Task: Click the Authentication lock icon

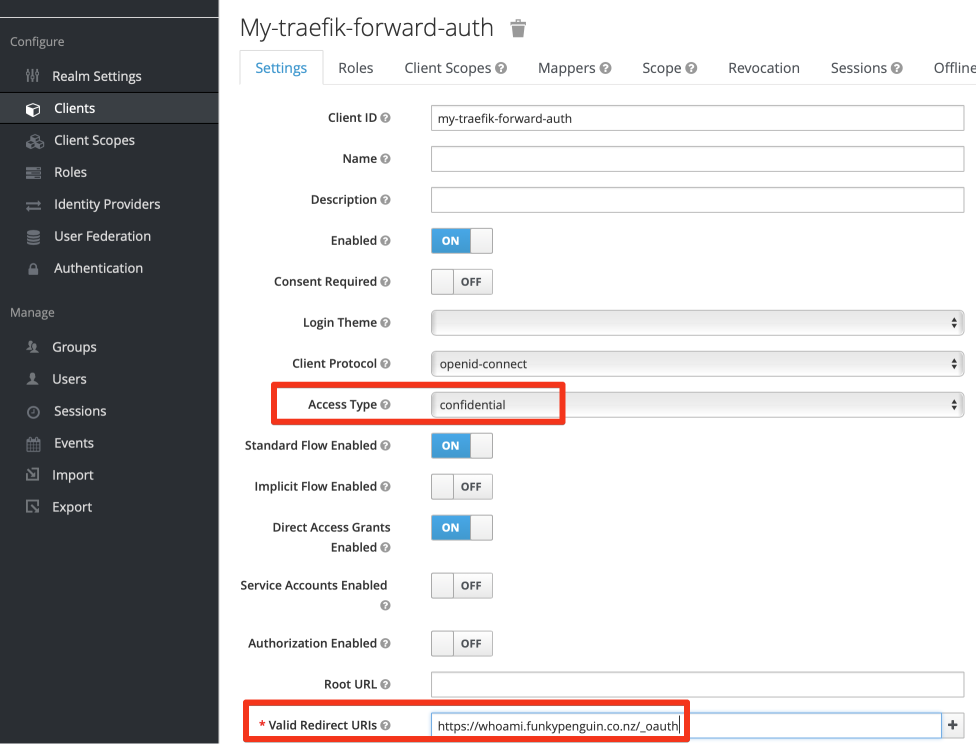Action: point(33,269)
